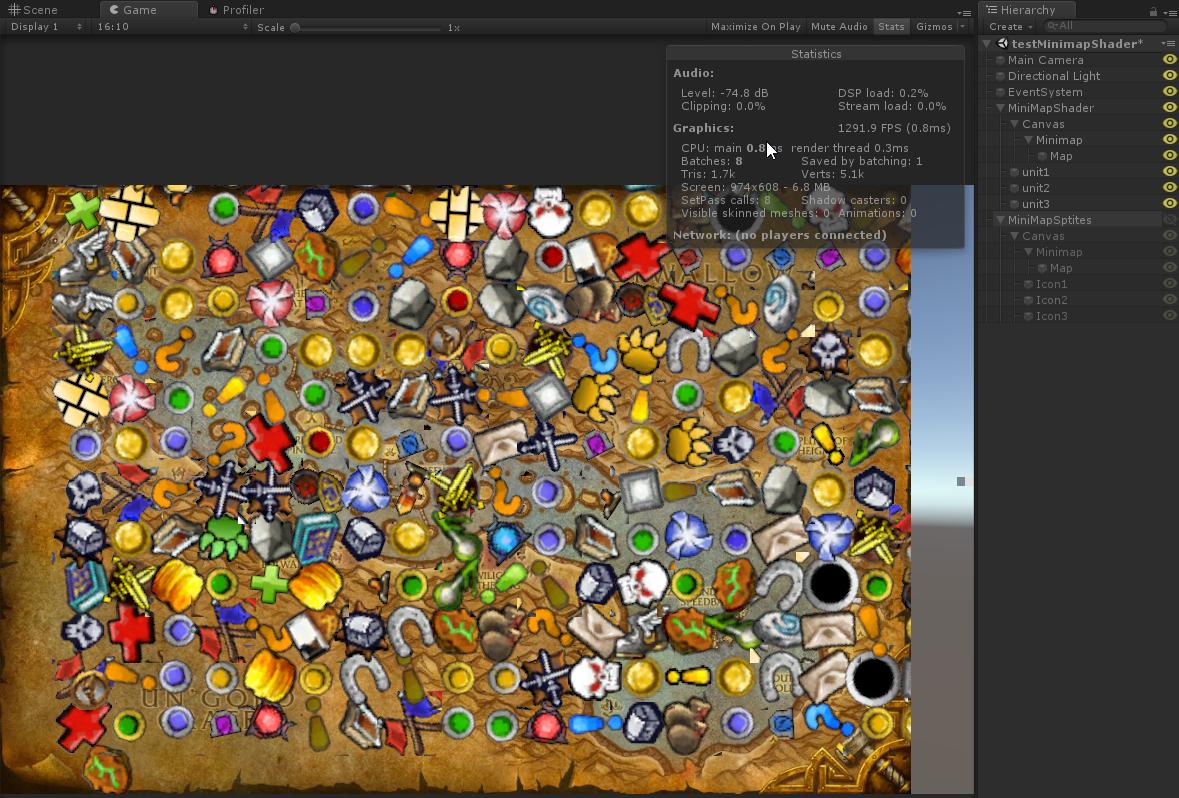Collapse the MiniMapSptites tree arrow
1179x798 pixels.
[x=1000, y=220]
